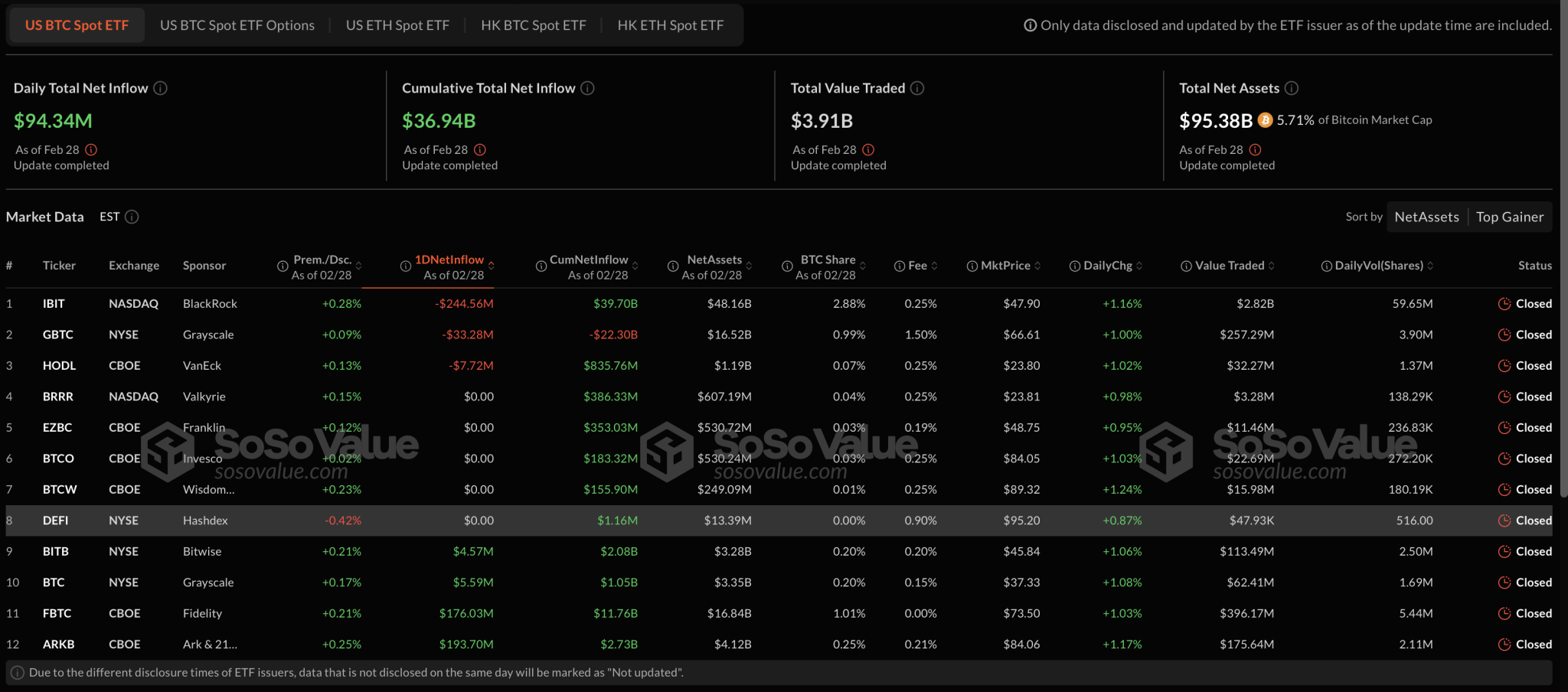The height and width of the screenshot is (692, 1568).
Task: Click the Ticker column header
Action: (59, 266)
